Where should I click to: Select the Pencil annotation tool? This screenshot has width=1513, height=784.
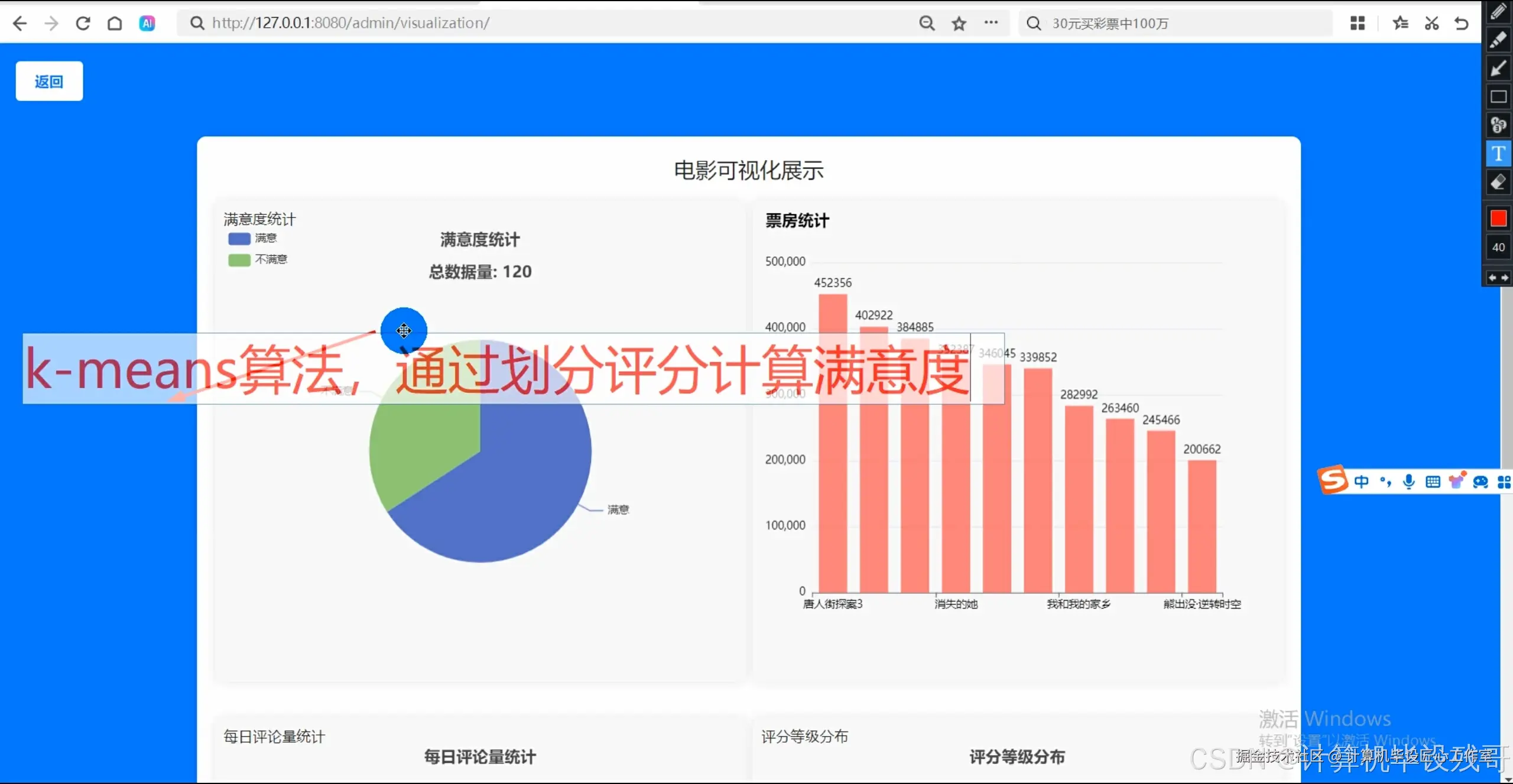coord(1499,11)
